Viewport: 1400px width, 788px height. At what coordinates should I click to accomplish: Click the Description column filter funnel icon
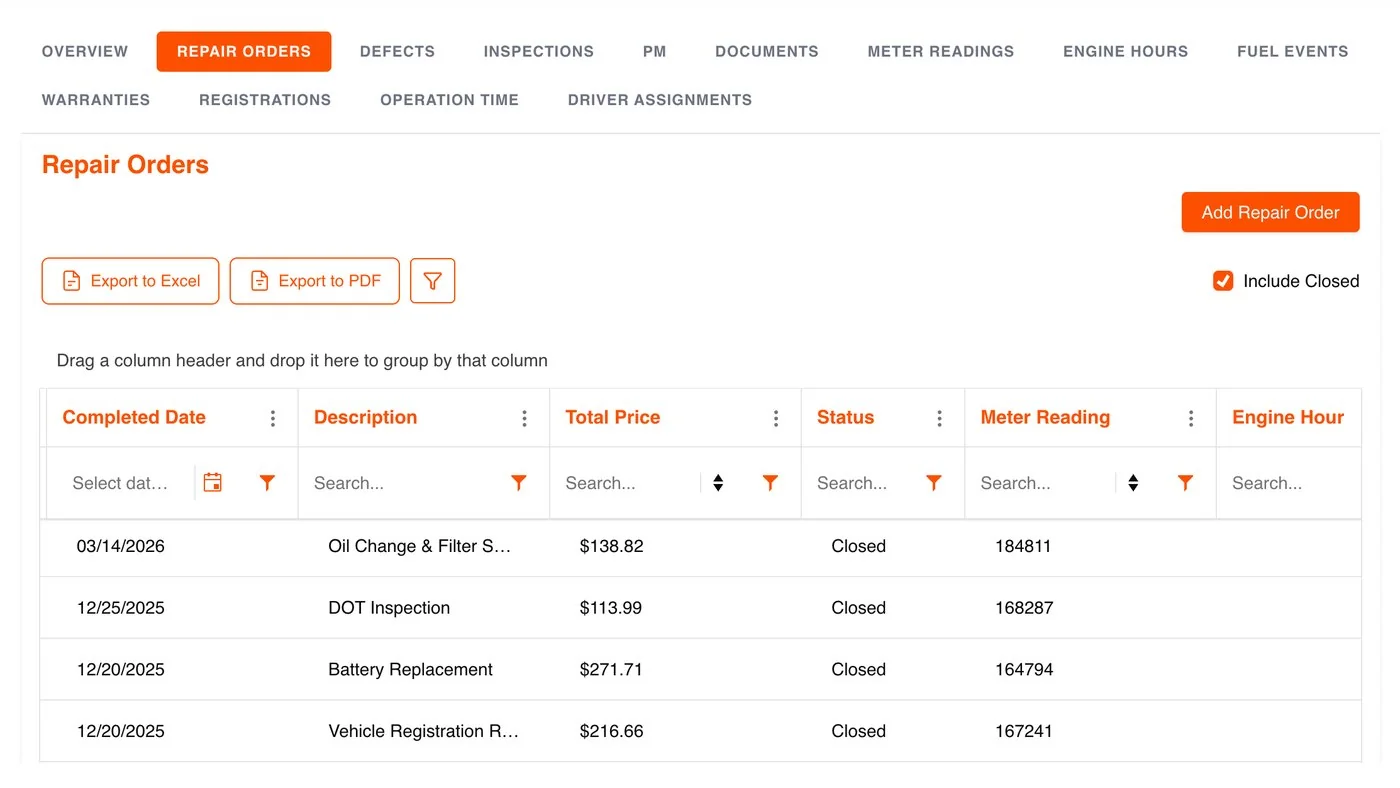tap(518, 483)
